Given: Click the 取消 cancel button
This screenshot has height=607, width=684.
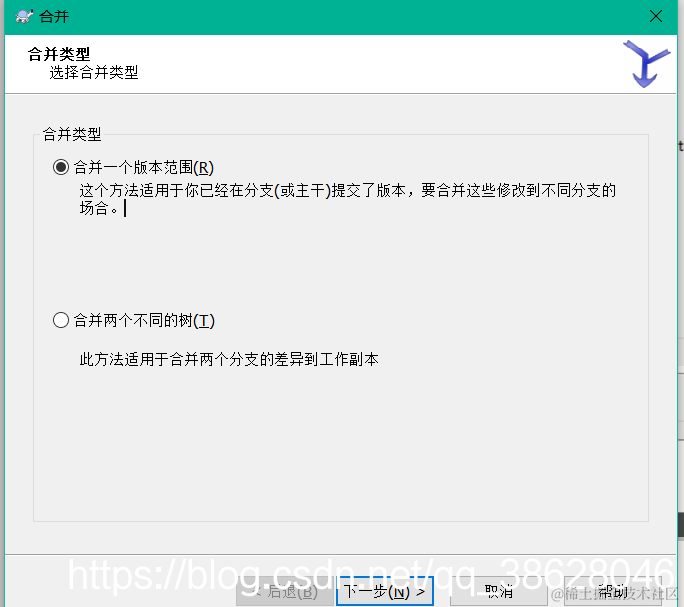Looking at the screenshot, I should [x=499, y=592].
